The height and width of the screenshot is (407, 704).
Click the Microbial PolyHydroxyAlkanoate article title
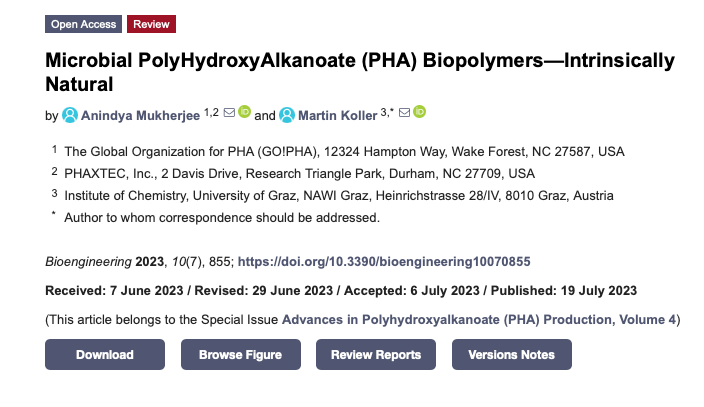tap(360, 71)
